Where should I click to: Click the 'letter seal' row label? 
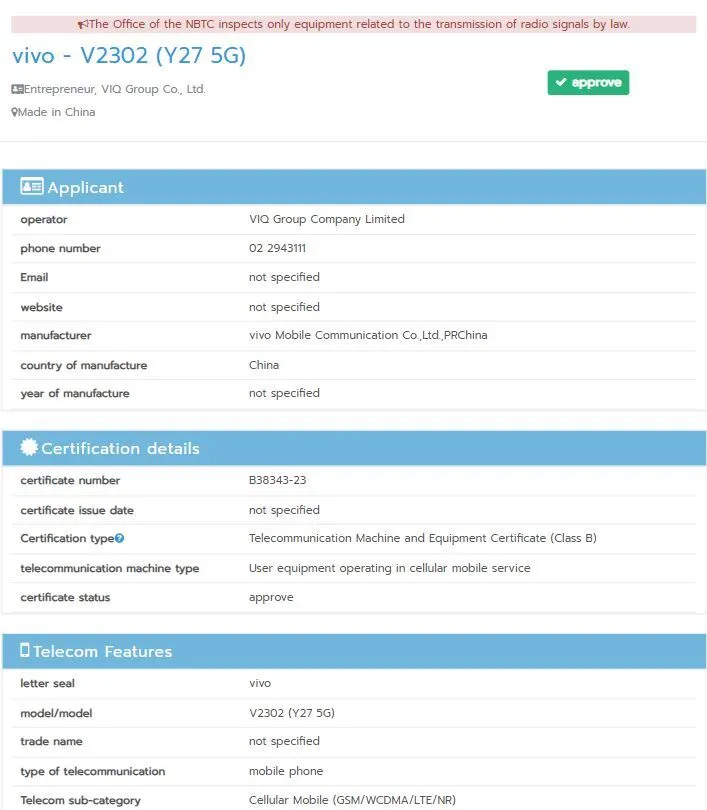tap(48, 683)
